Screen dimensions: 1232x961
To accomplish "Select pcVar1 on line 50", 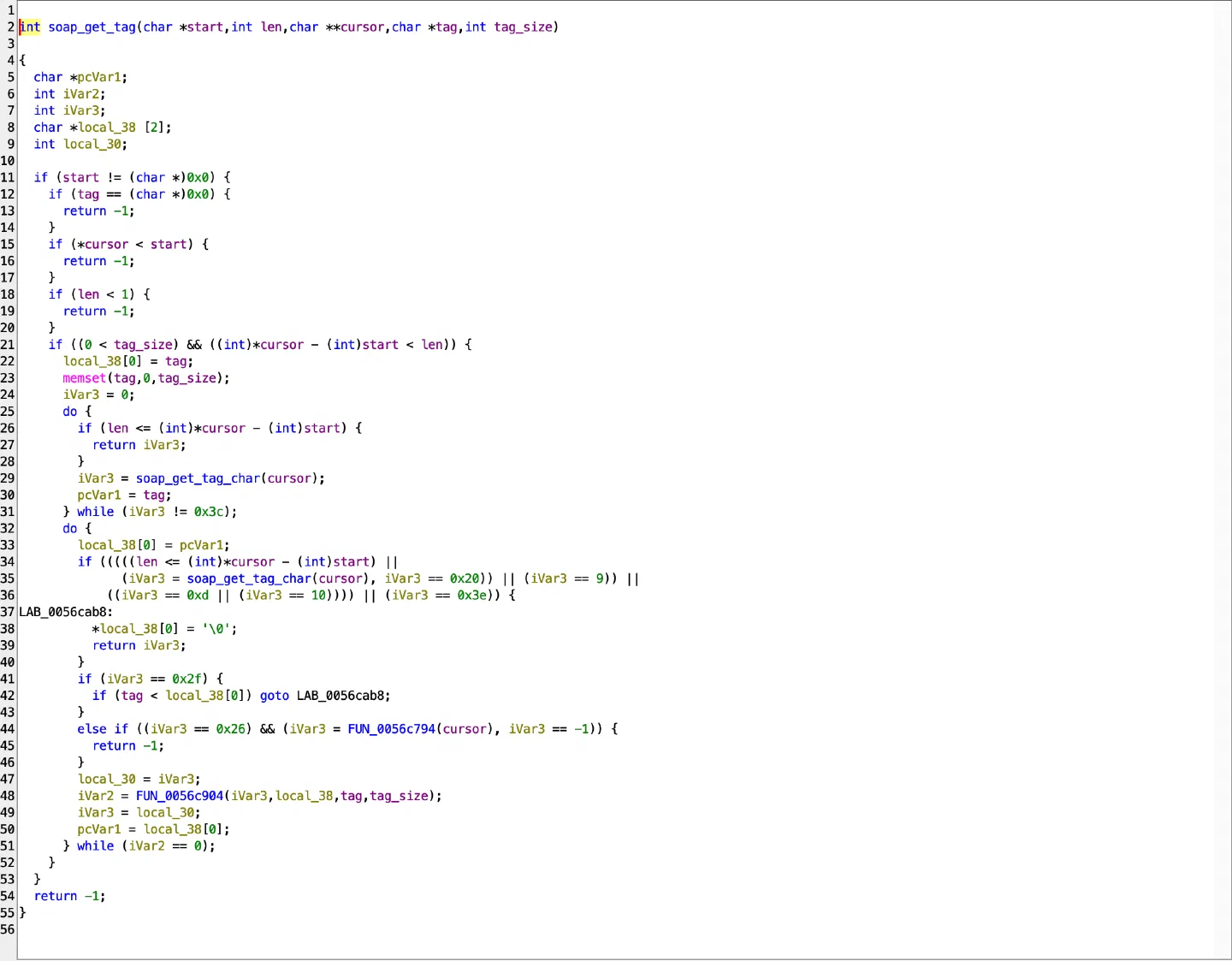I will pos(99,829).
